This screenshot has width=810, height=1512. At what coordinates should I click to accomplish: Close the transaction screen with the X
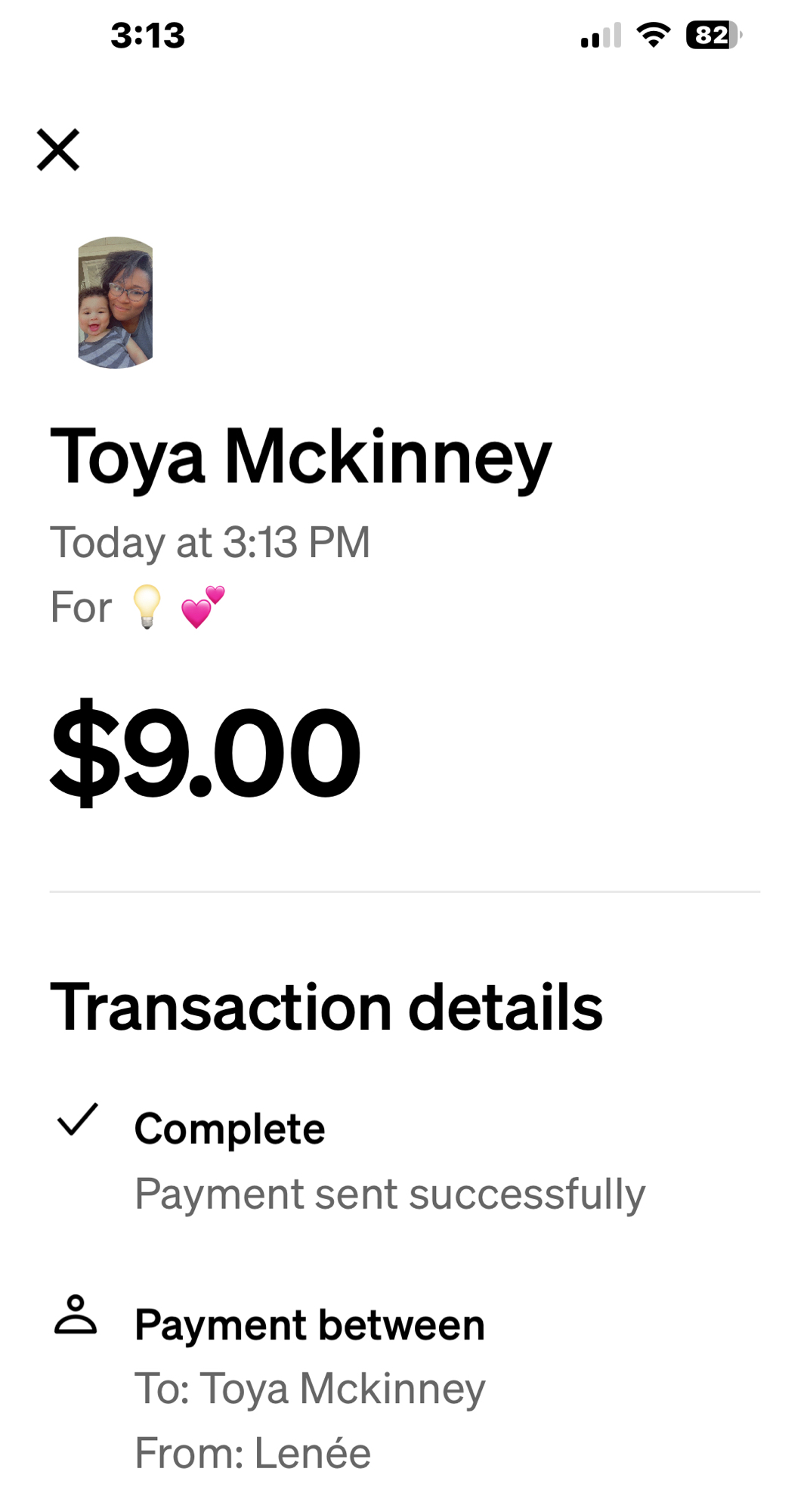click(58, 150)
